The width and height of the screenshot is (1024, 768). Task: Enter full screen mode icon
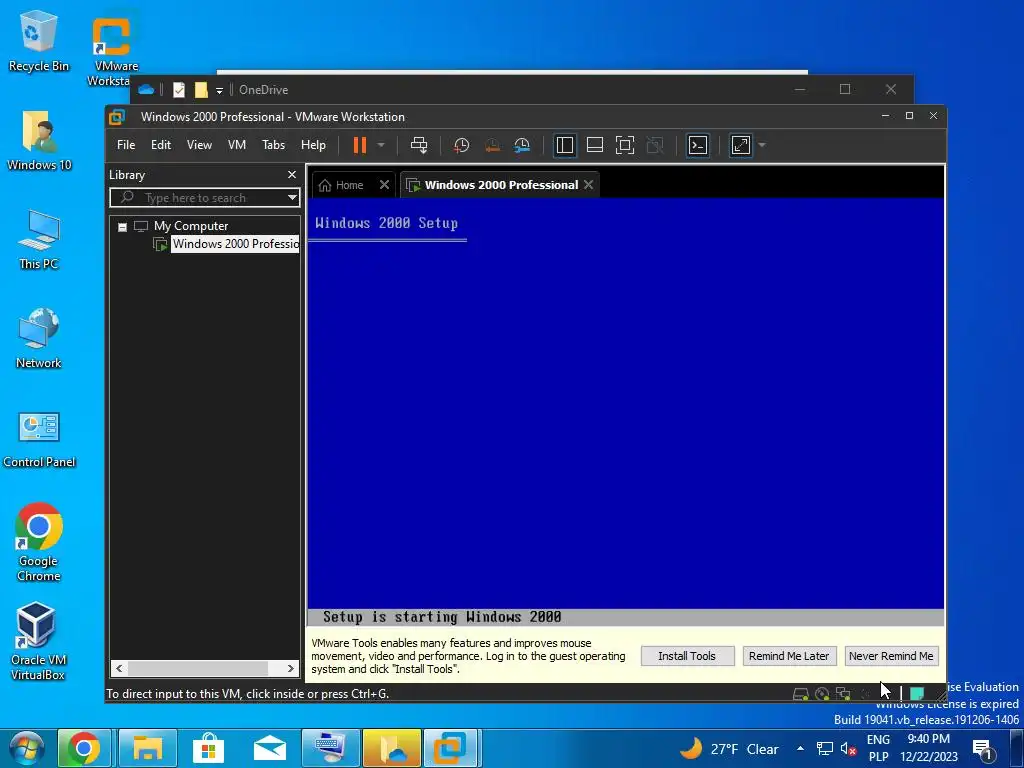(625, 145)
